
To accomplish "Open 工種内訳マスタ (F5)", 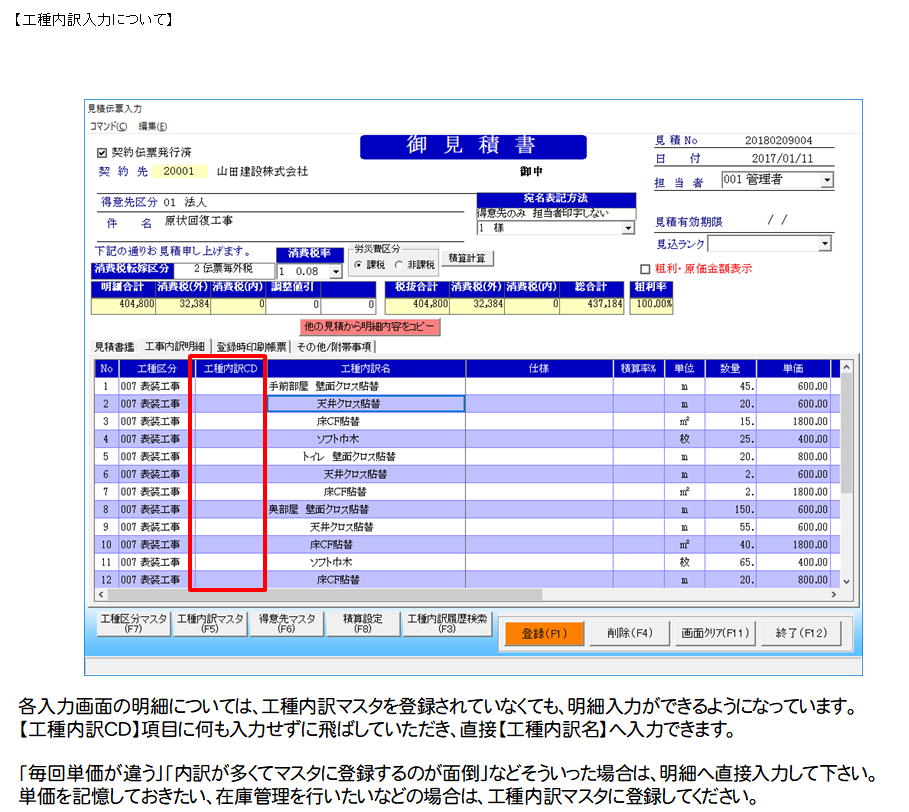I will point(210,624).
